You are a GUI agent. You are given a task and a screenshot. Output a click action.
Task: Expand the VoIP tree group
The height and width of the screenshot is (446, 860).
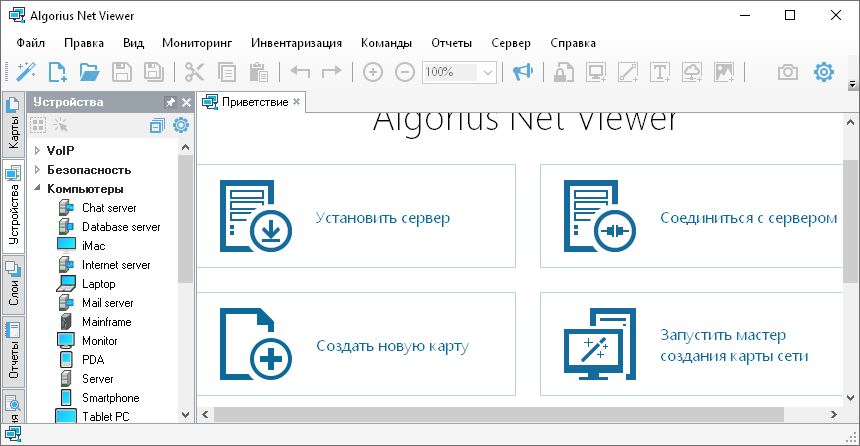point(37,150)
